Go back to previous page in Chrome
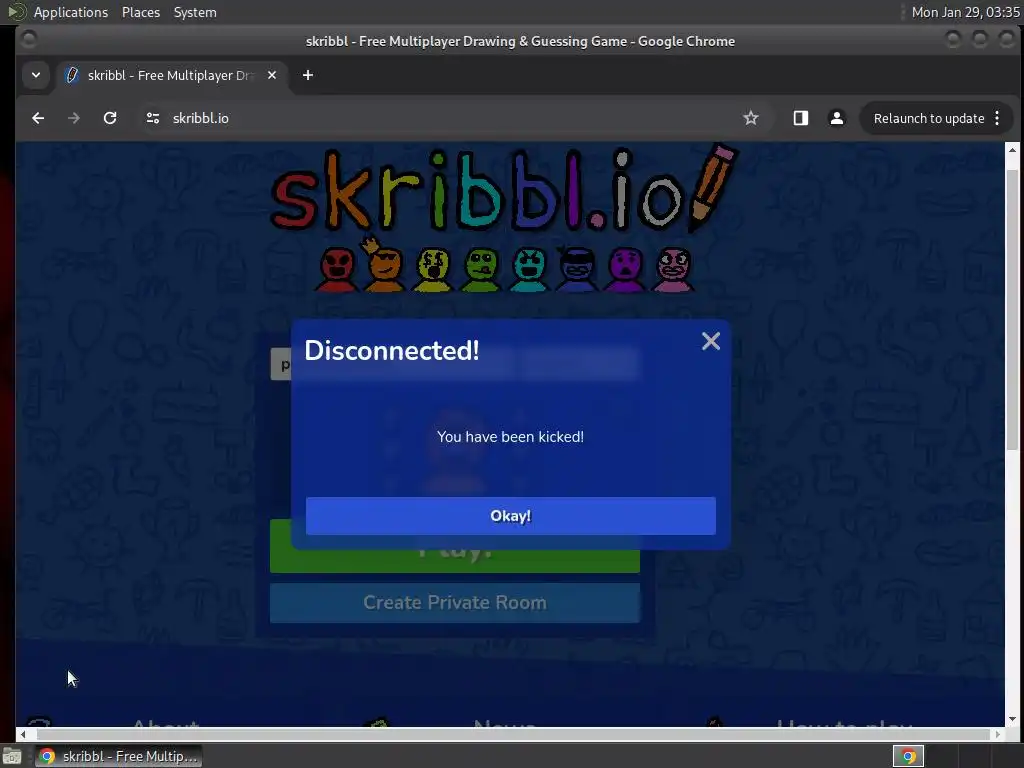This screenshot has width=1024, height=768. [38, 118]
